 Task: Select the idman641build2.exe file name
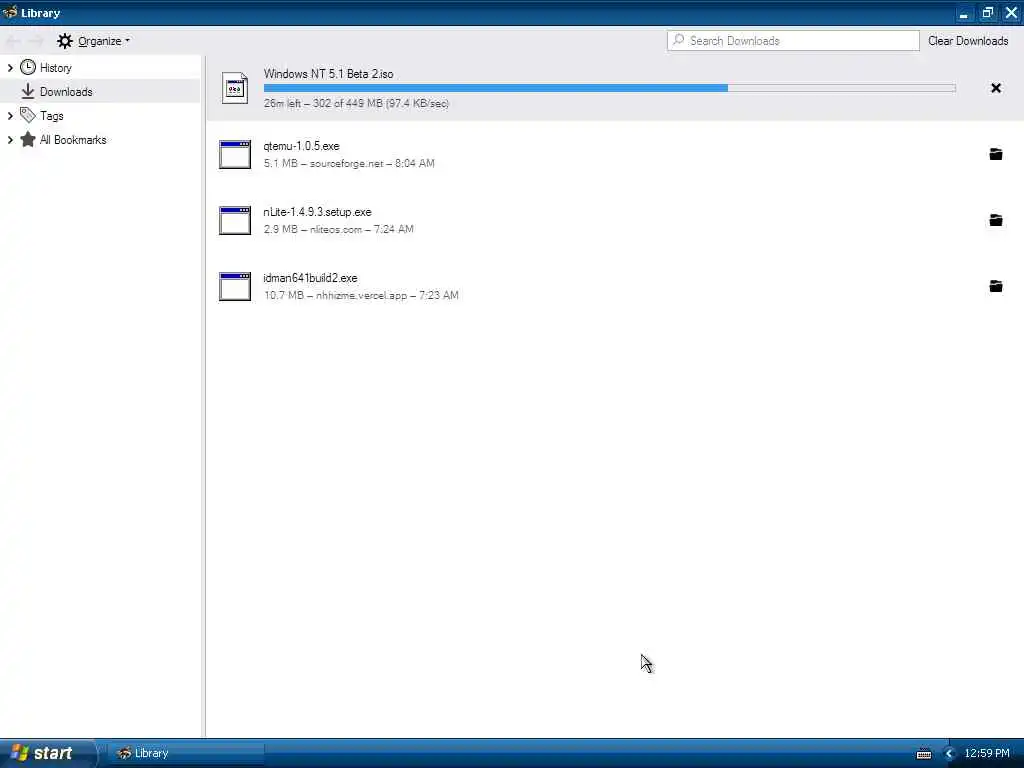click(310, 278)
